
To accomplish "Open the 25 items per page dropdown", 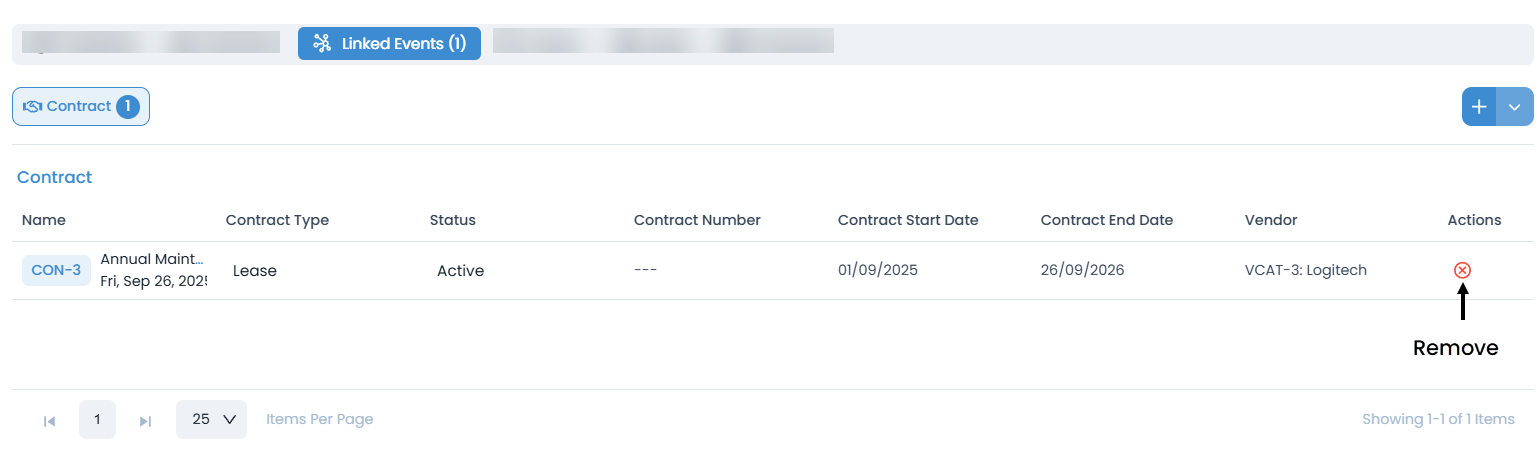I will point(211,420).
